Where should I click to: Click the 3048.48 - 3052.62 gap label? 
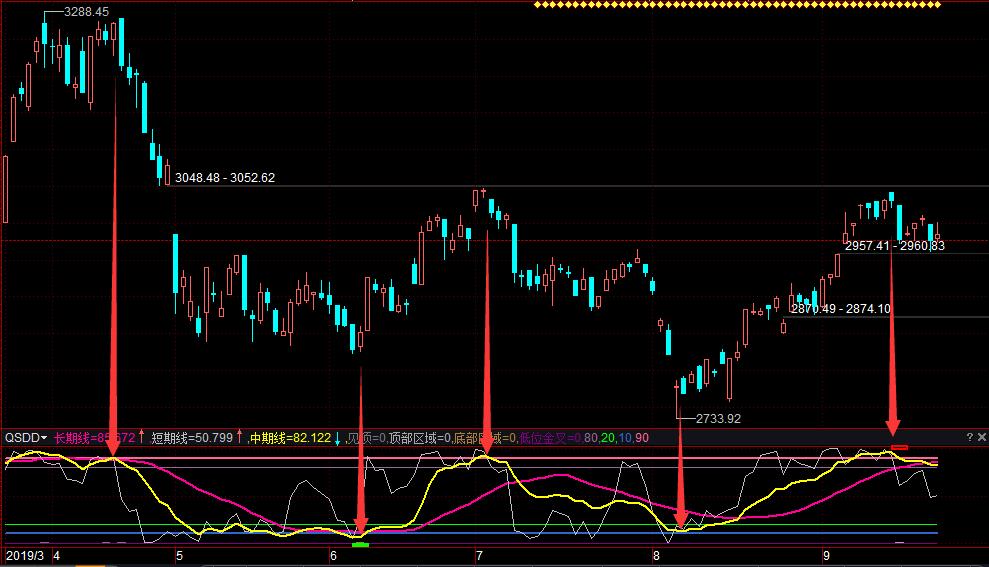224,178
